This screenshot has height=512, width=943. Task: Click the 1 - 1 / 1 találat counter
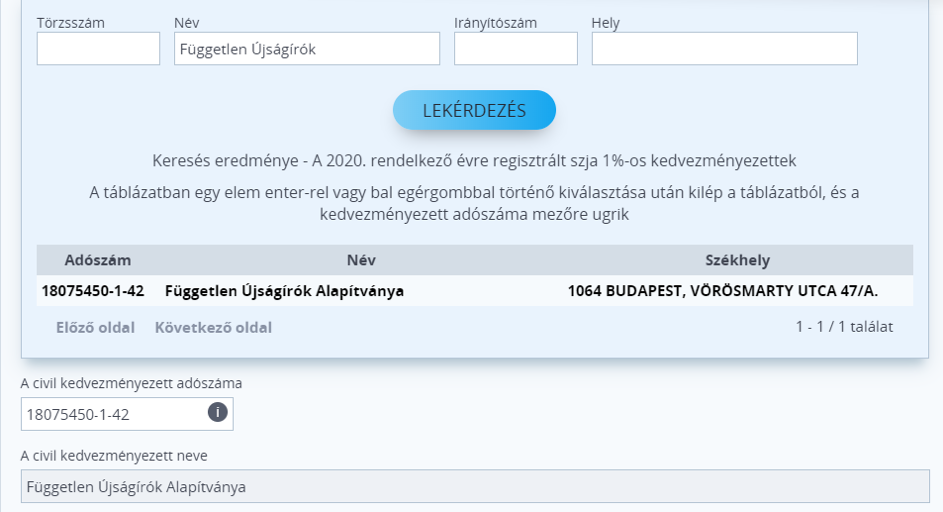[x=843, y=326]
